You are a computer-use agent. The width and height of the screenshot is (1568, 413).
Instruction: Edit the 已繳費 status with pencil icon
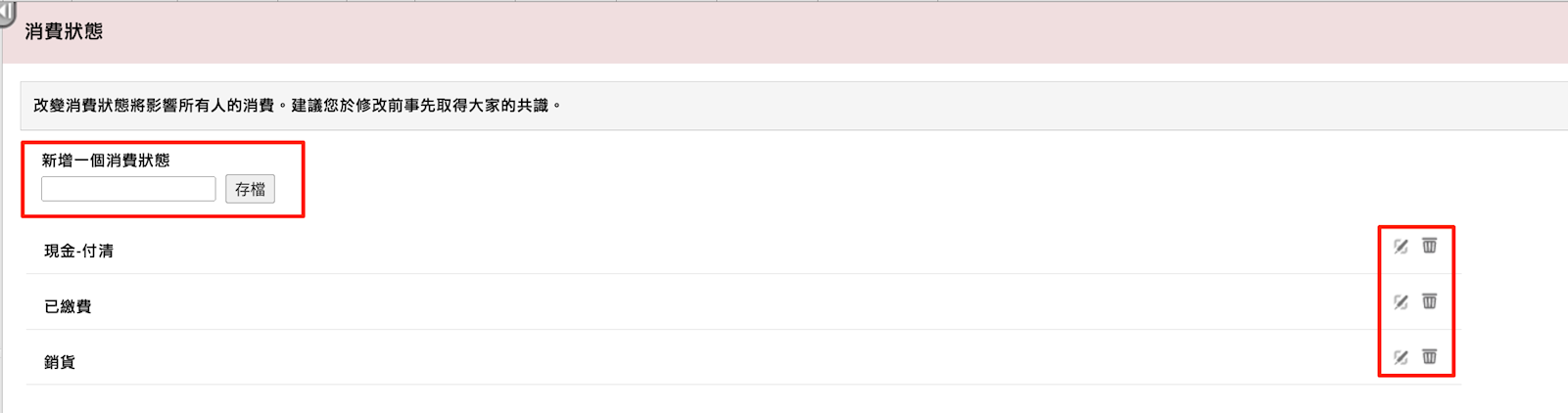[x=1401, y=302]
